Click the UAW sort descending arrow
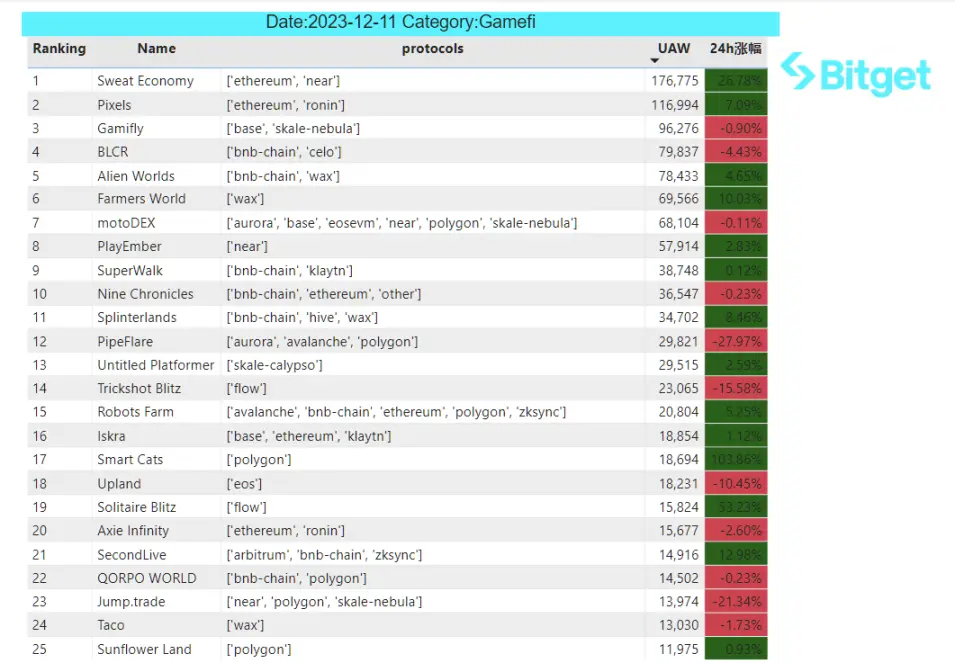The image size is (955, 663). click(655, 60)
